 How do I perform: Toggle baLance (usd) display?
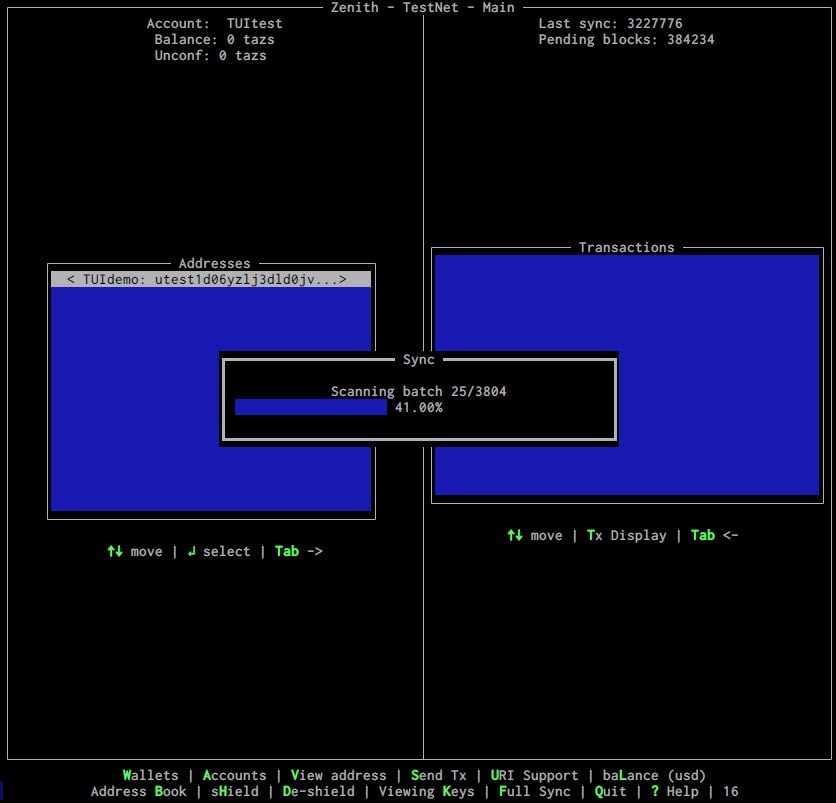pyautogui.click(x=654, y=775)
